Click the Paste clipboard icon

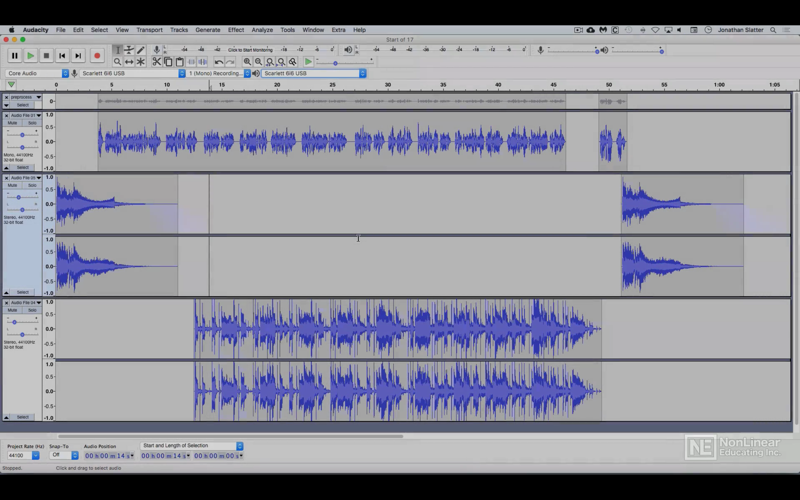180,62
